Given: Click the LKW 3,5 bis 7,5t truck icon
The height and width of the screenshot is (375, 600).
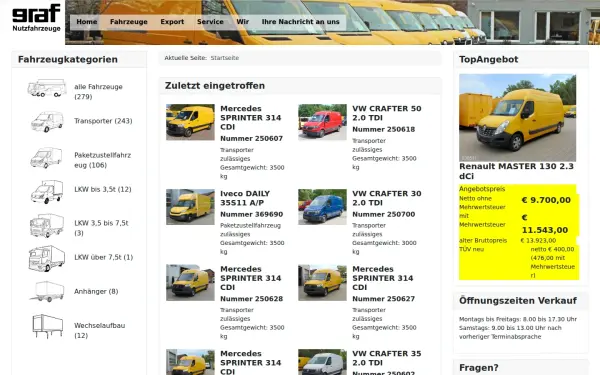Looking at the screenshot, I should tap(47, 225).
